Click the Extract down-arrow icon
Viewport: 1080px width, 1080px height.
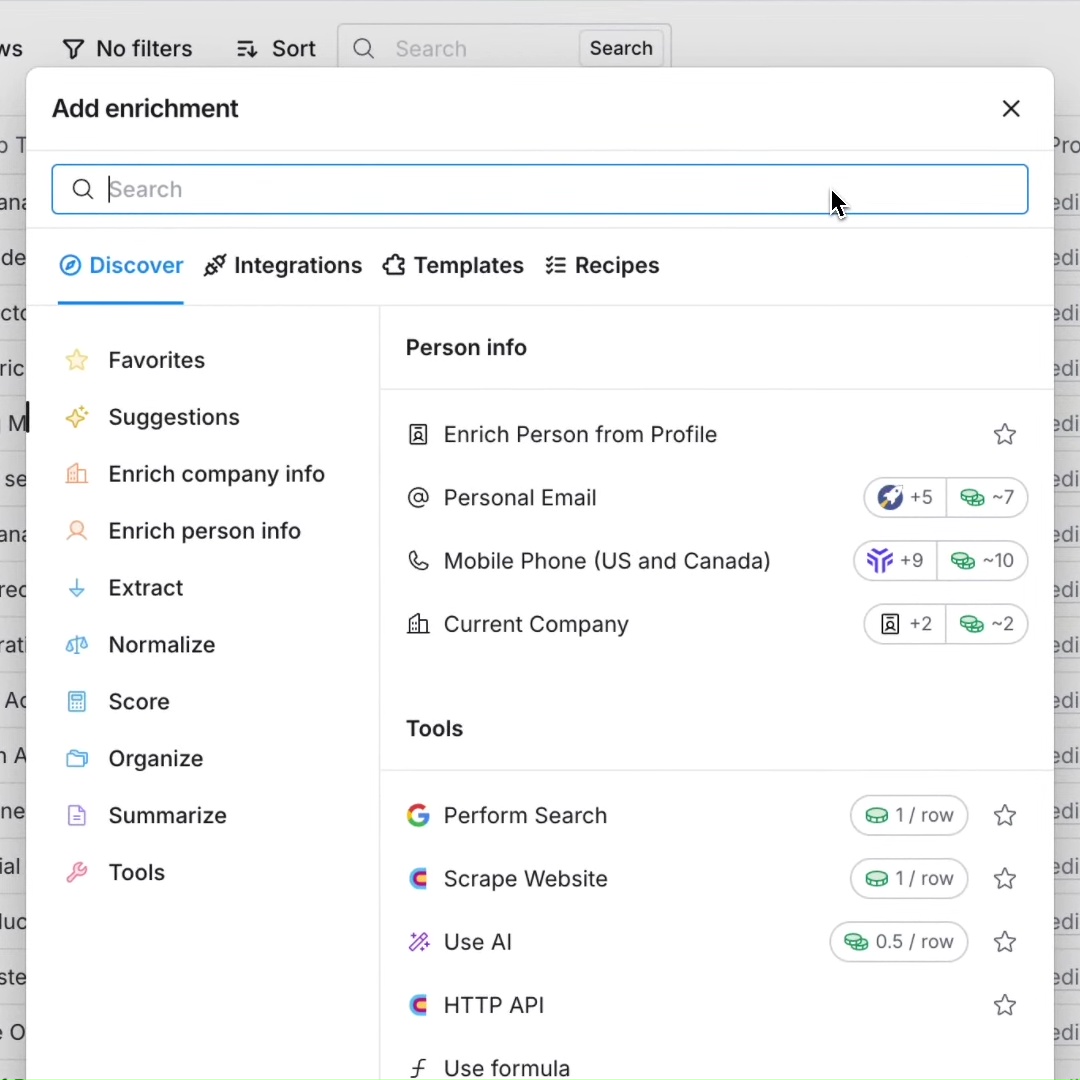(77, 588)
